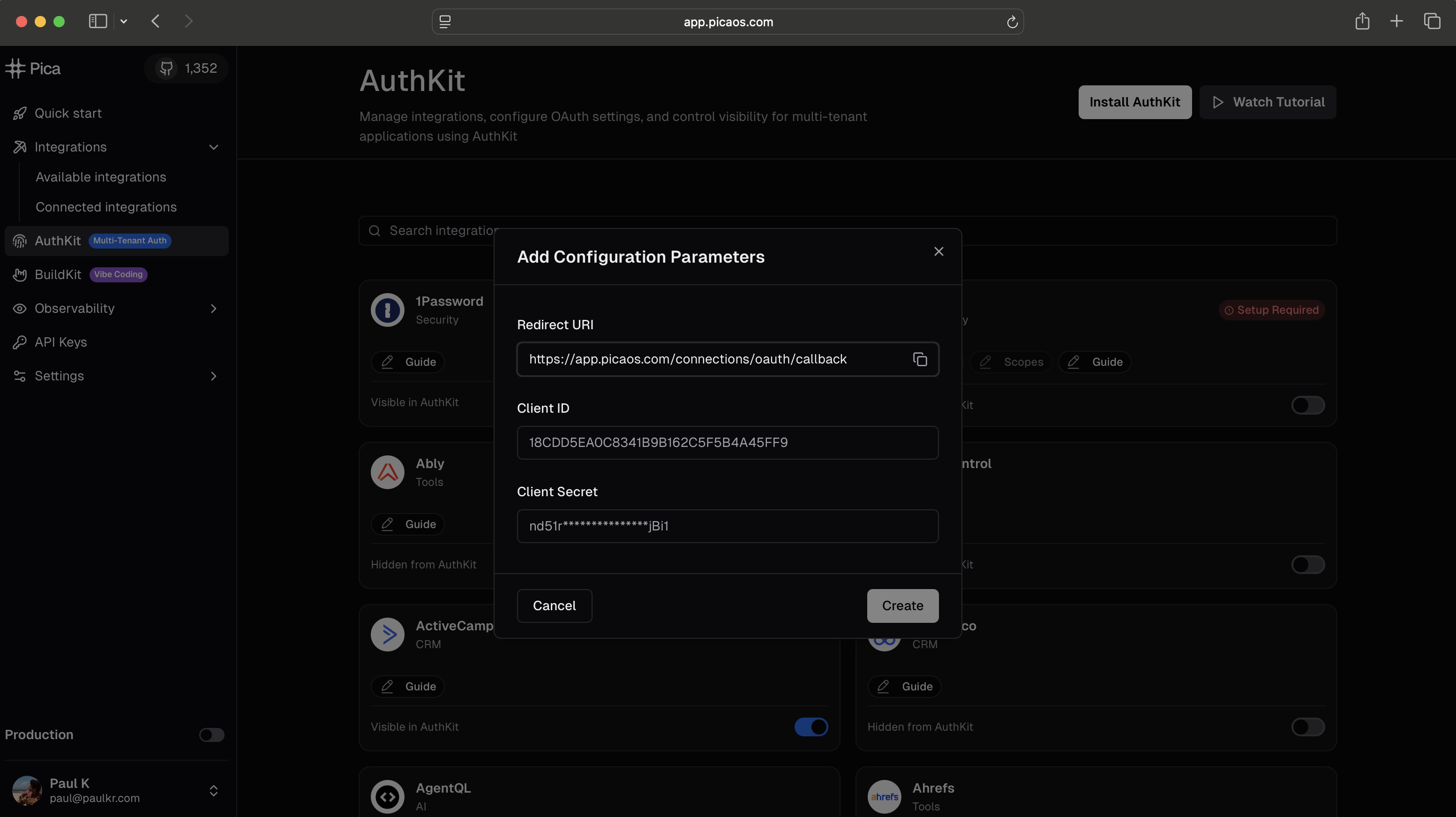This screenshot has height=817, width=1456.
Task: Toggle the Setup Required card visibility switch
Action: pyautogui.click(x=1307, y=405)
